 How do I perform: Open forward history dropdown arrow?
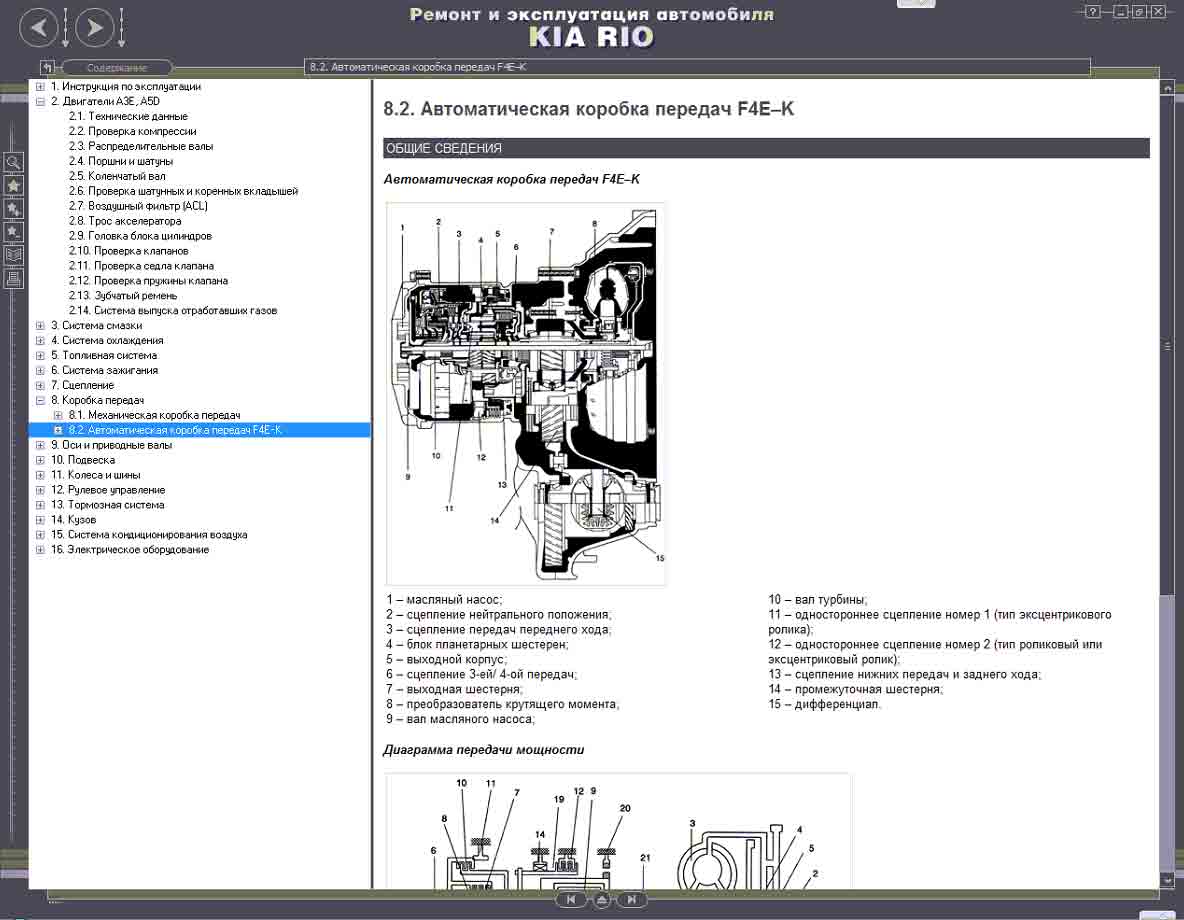(x=122, y=28)
